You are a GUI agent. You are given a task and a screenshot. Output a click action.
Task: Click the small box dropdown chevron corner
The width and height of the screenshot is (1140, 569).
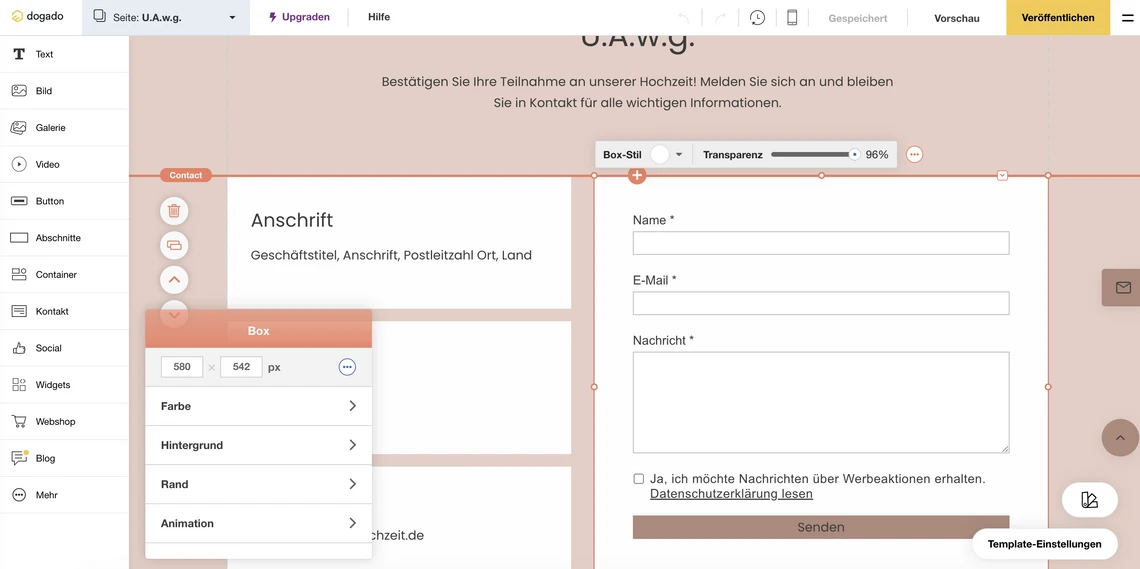click(x=1003, y=175)
